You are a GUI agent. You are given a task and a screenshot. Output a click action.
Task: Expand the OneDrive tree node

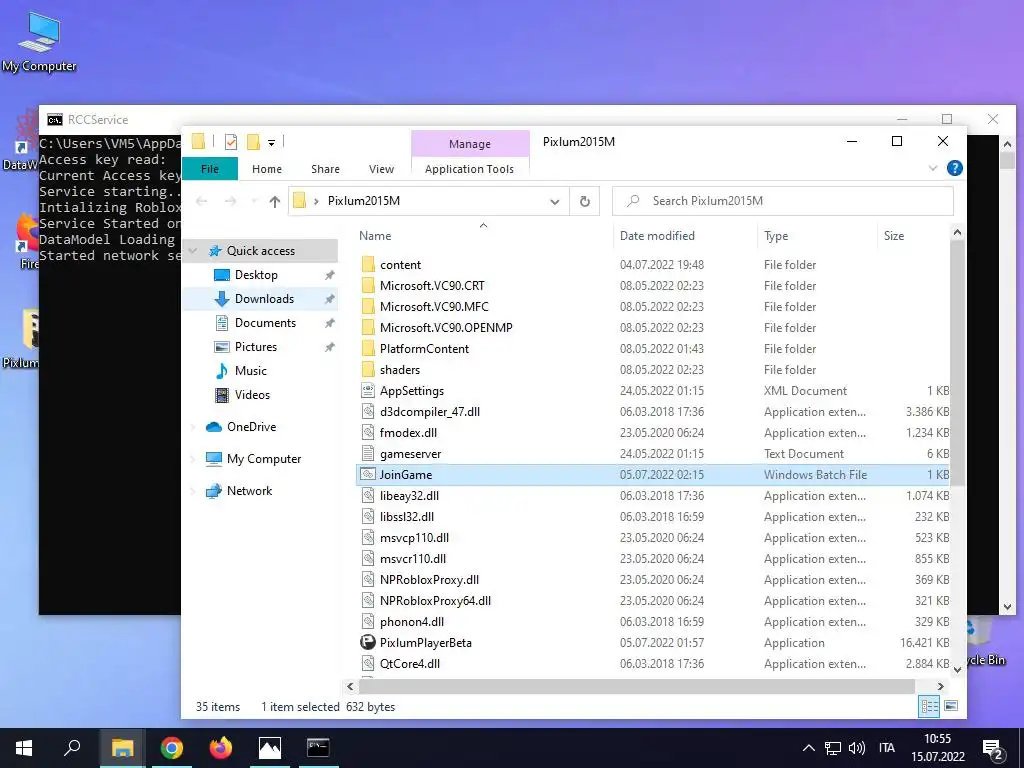point(193,427)
